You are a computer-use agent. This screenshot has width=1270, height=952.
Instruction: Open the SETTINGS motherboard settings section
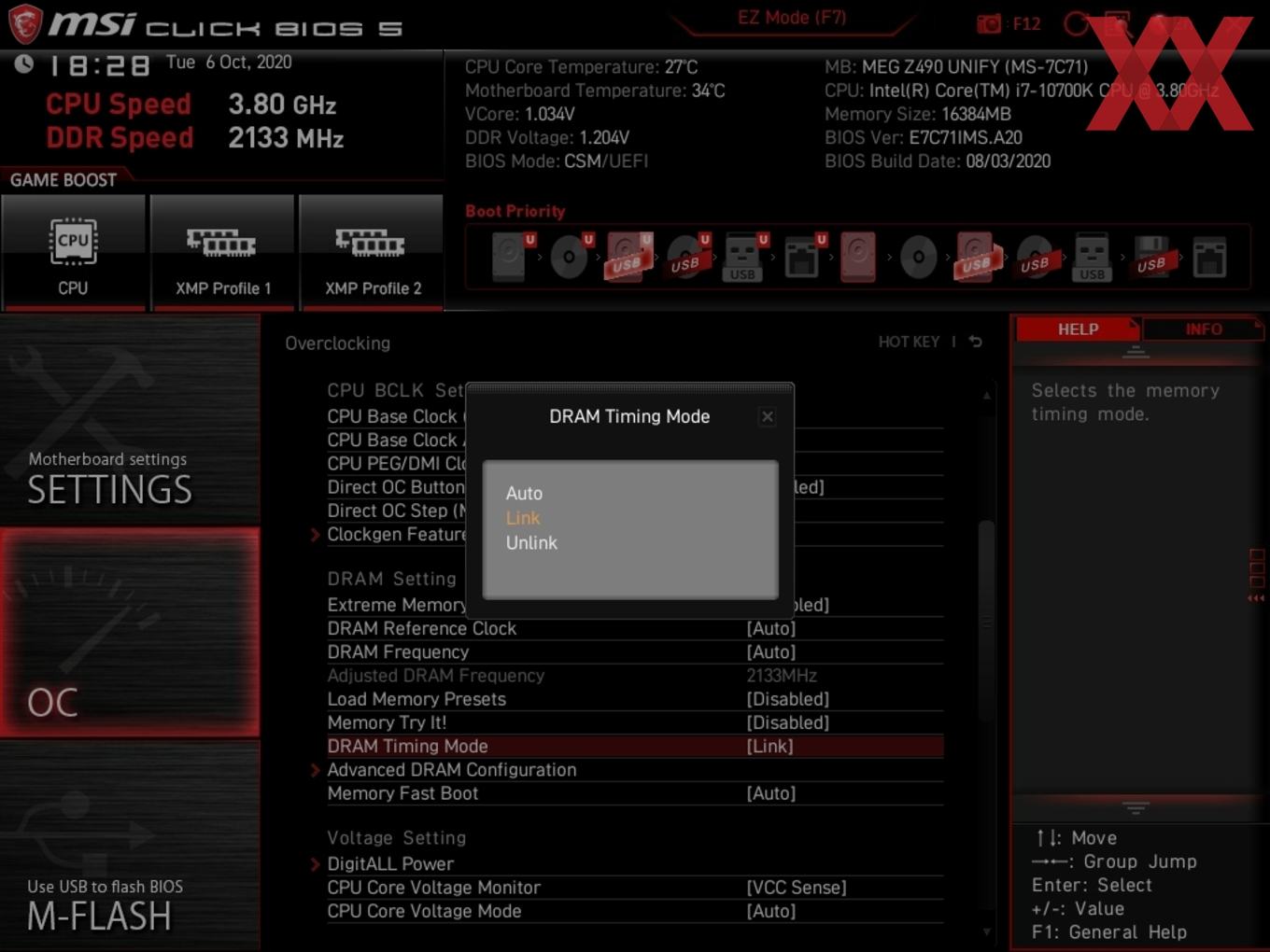130,420
